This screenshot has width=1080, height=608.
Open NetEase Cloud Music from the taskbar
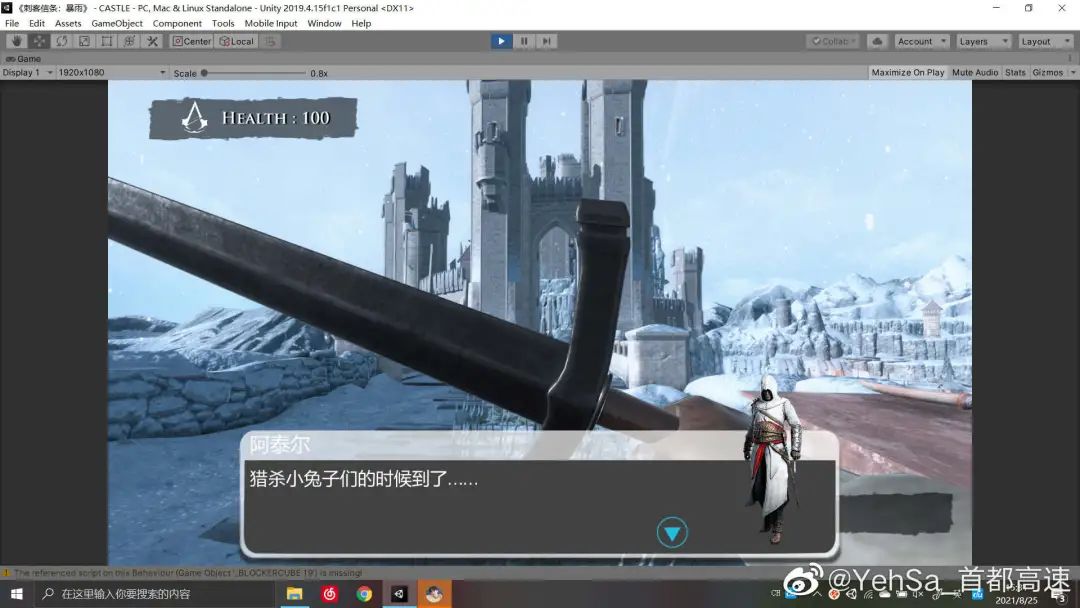click(329, 594)
